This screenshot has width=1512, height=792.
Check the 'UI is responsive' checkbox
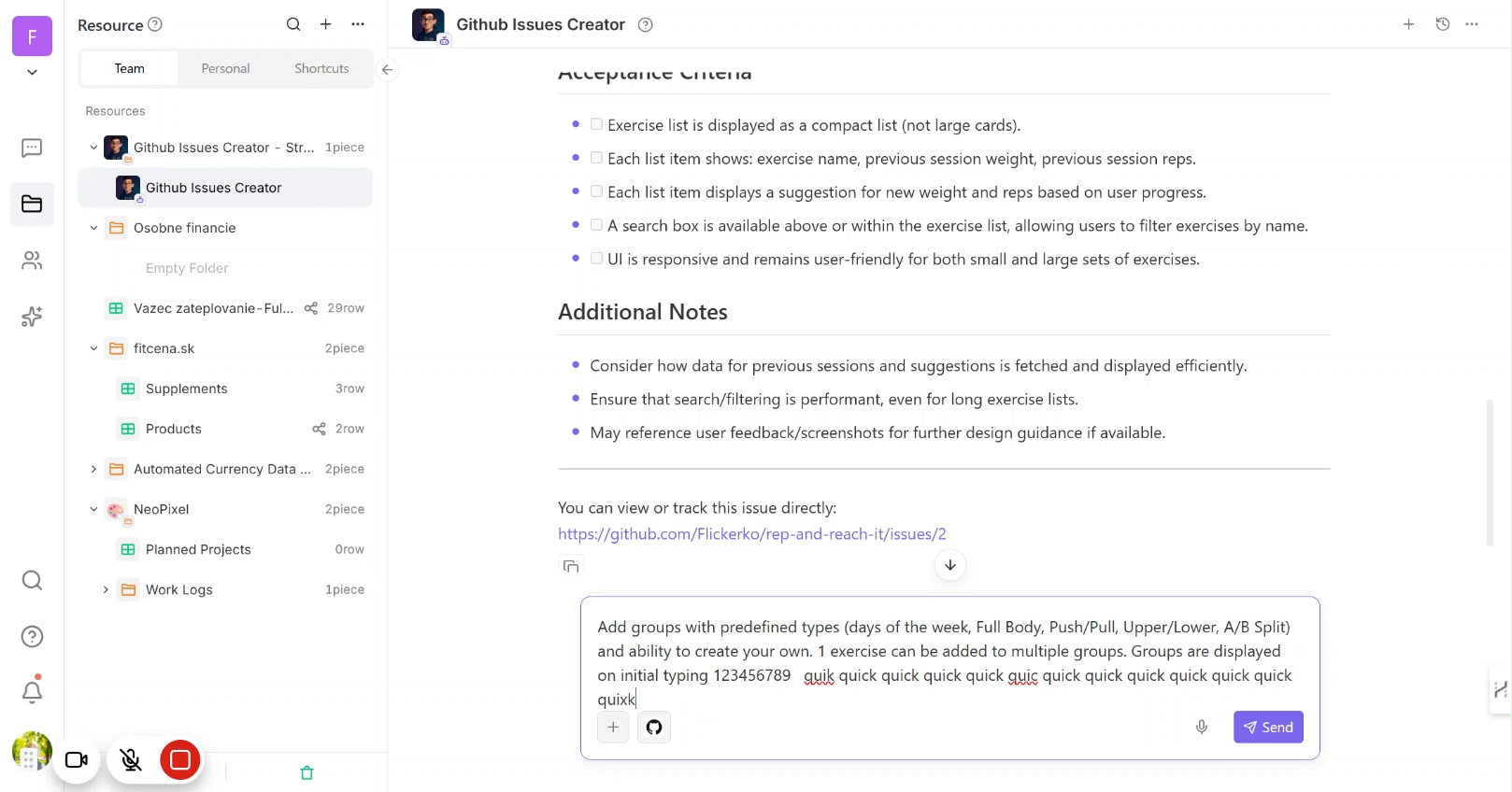pyautogui.click(x=596, y=259)
